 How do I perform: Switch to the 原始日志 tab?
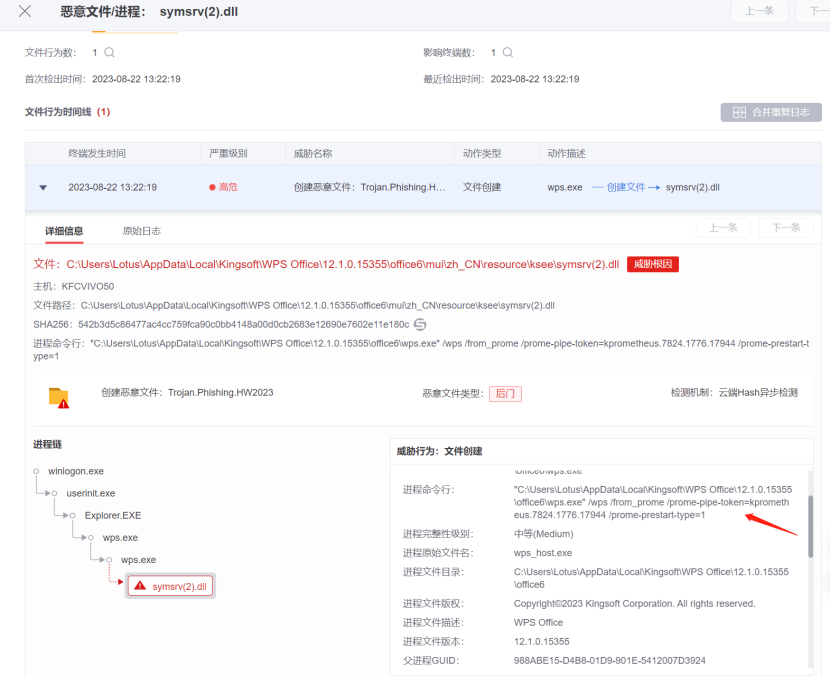[141, 231]
